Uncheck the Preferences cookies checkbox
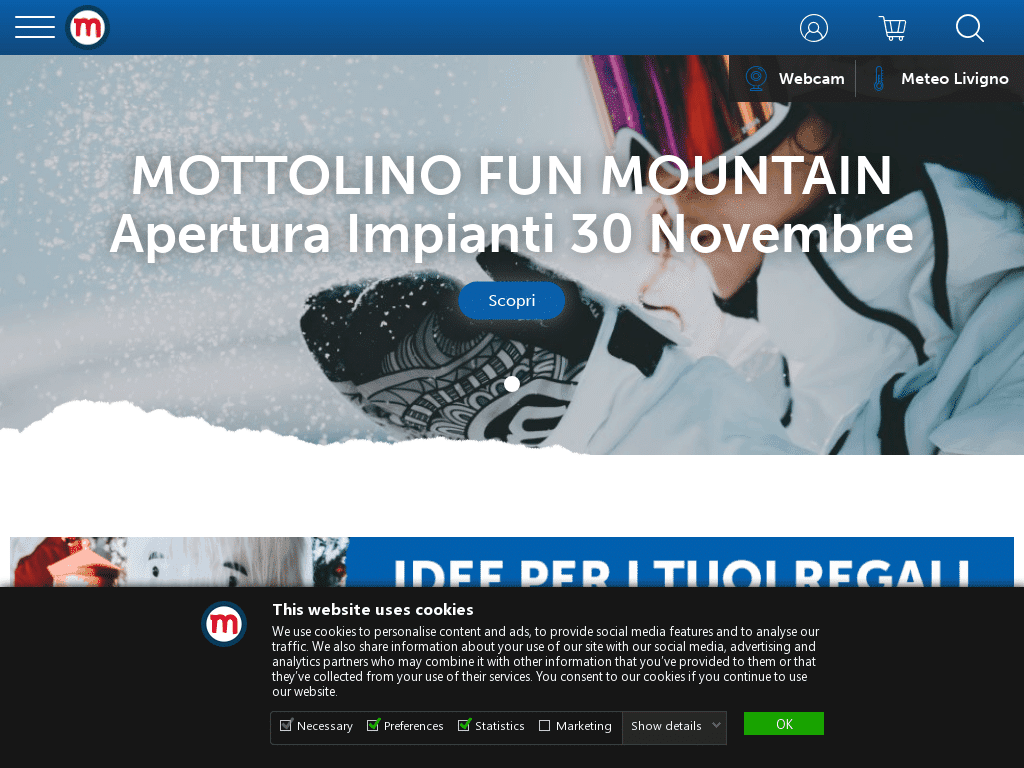Viewport: 1024px width, 768px height. pyautogui.click(x=373, y=725)
